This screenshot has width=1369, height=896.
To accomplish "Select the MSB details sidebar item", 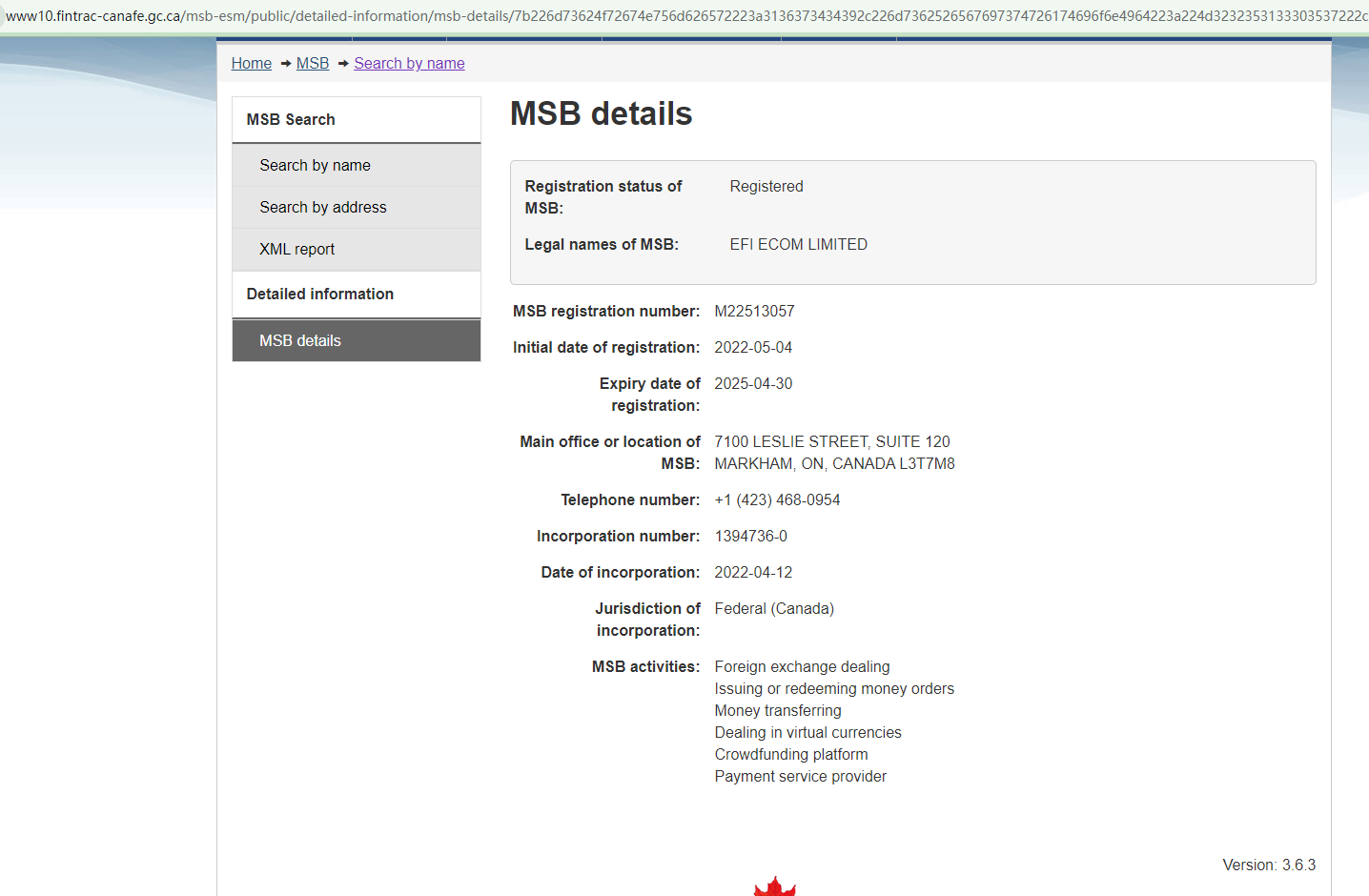I will coord(357,340).
